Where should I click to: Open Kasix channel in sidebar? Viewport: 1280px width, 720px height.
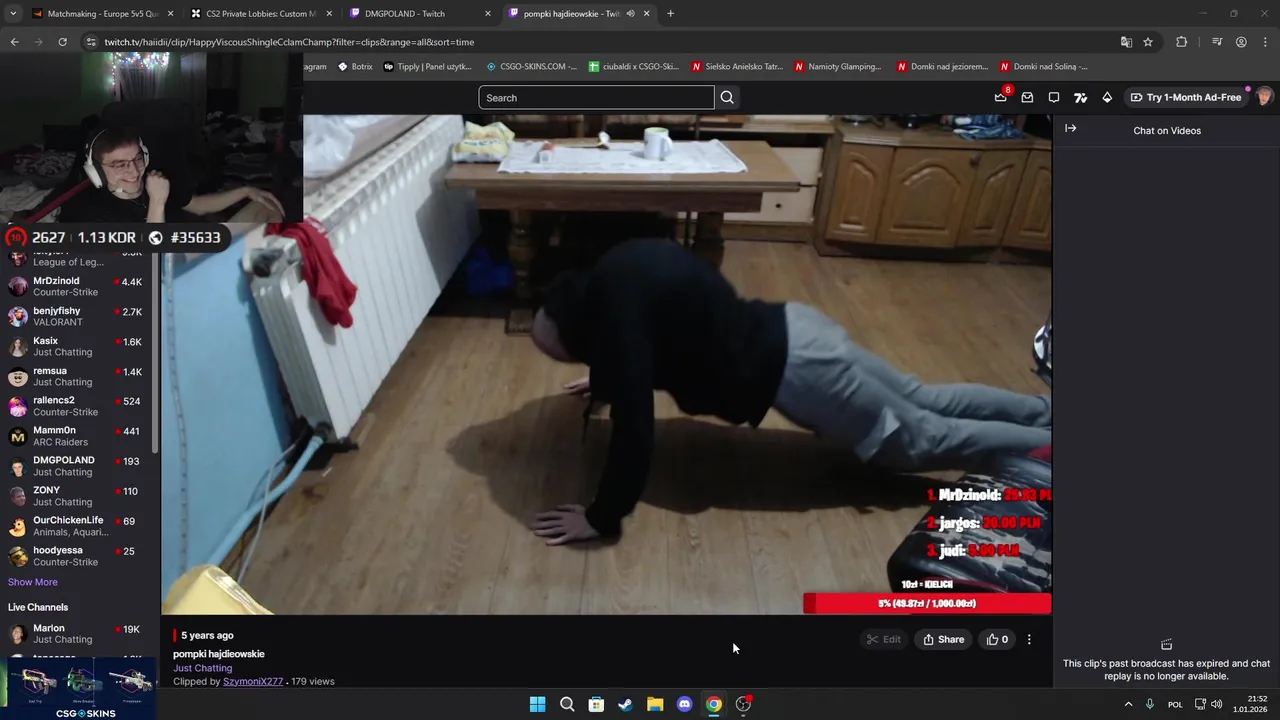coord(77,347)
